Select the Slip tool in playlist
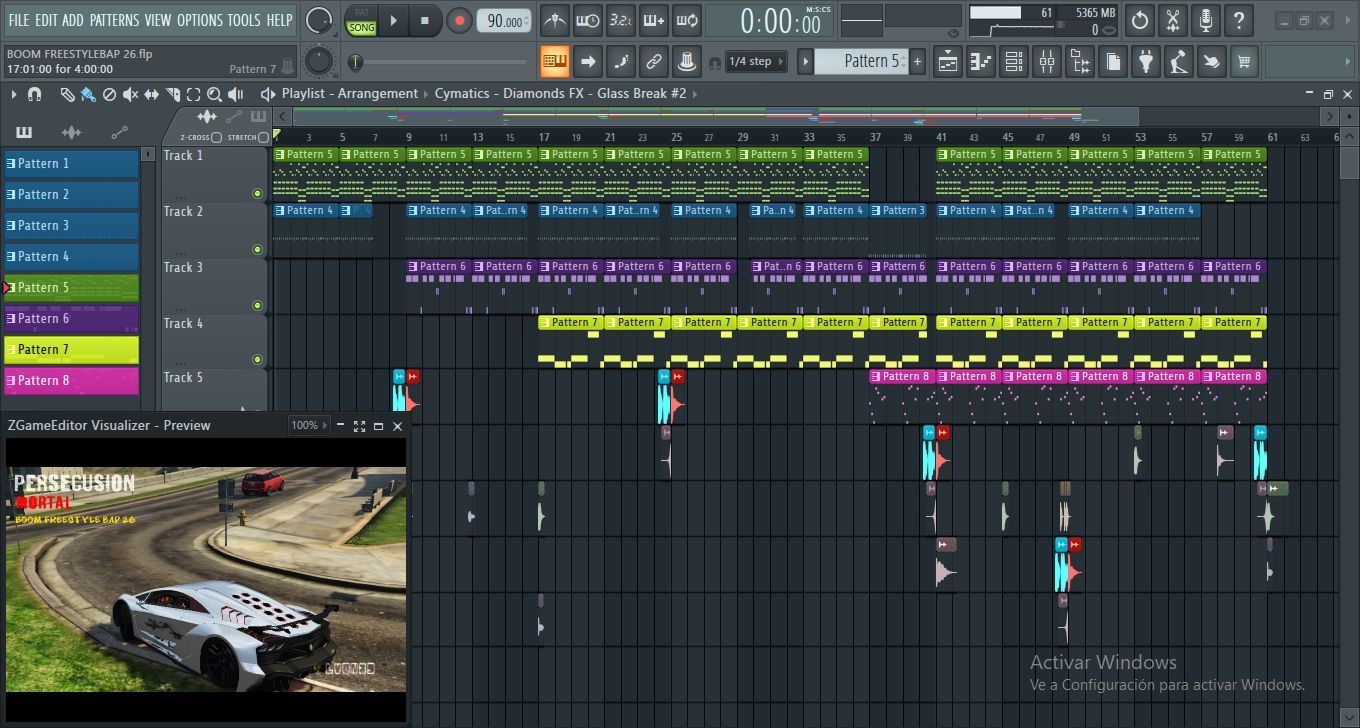This screenshot has height=728, width=1360. [151, 94]
